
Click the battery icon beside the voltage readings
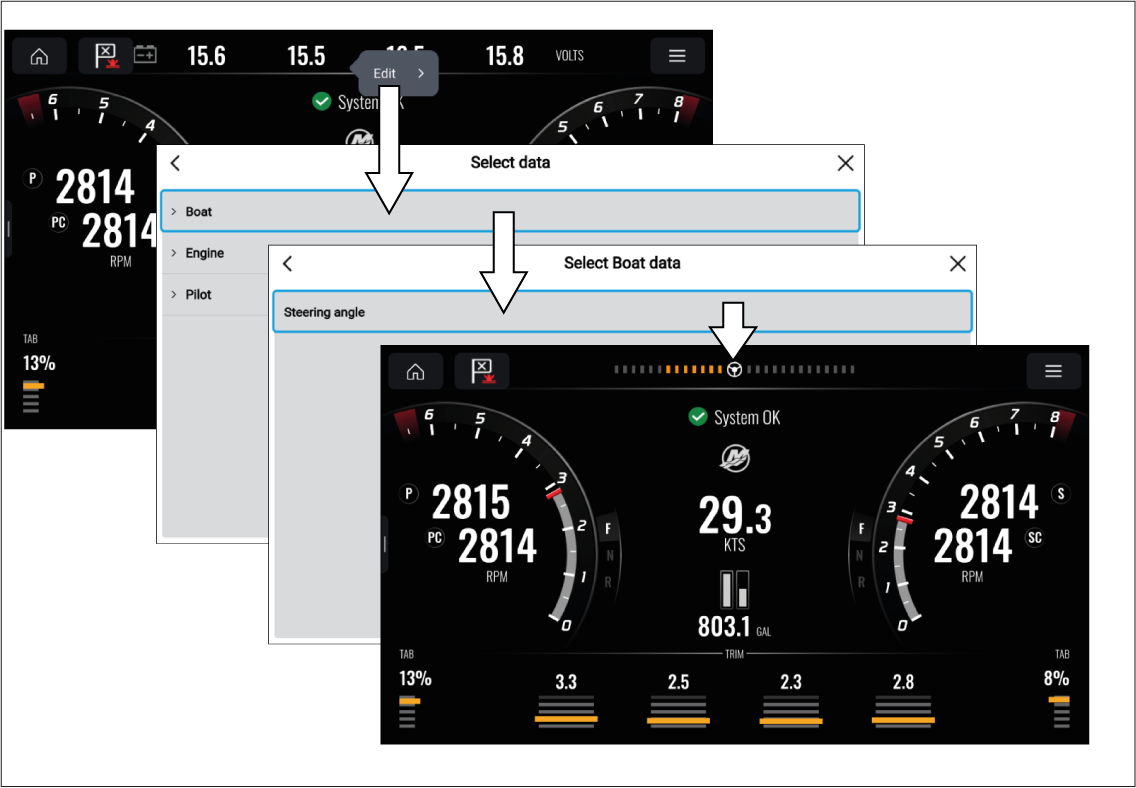pos(145,55)
